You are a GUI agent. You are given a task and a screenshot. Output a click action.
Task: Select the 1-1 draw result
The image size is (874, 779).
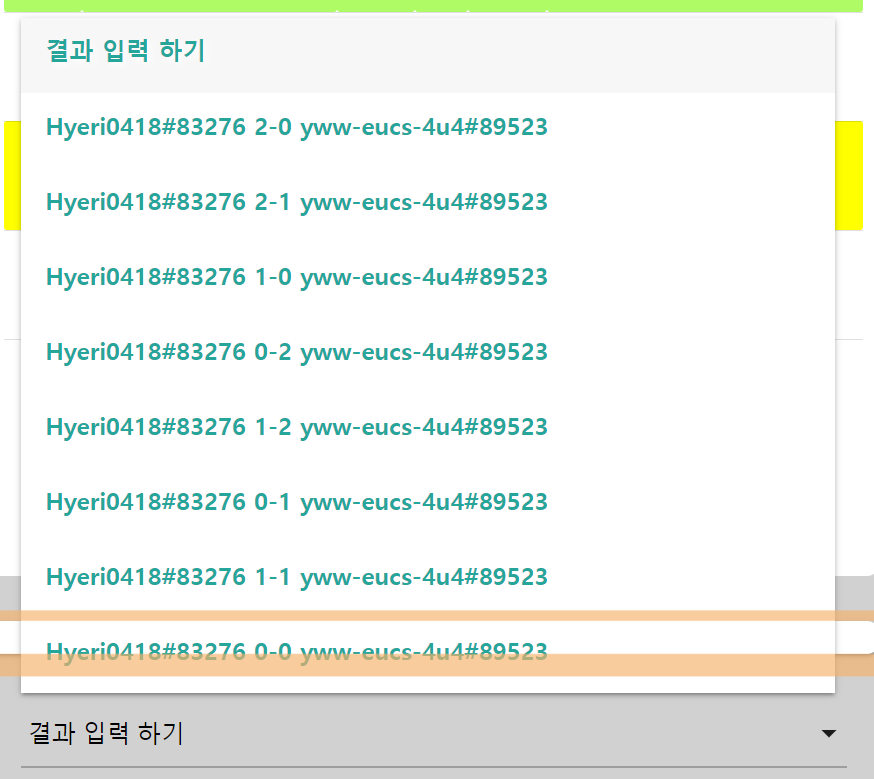(428, 577)
